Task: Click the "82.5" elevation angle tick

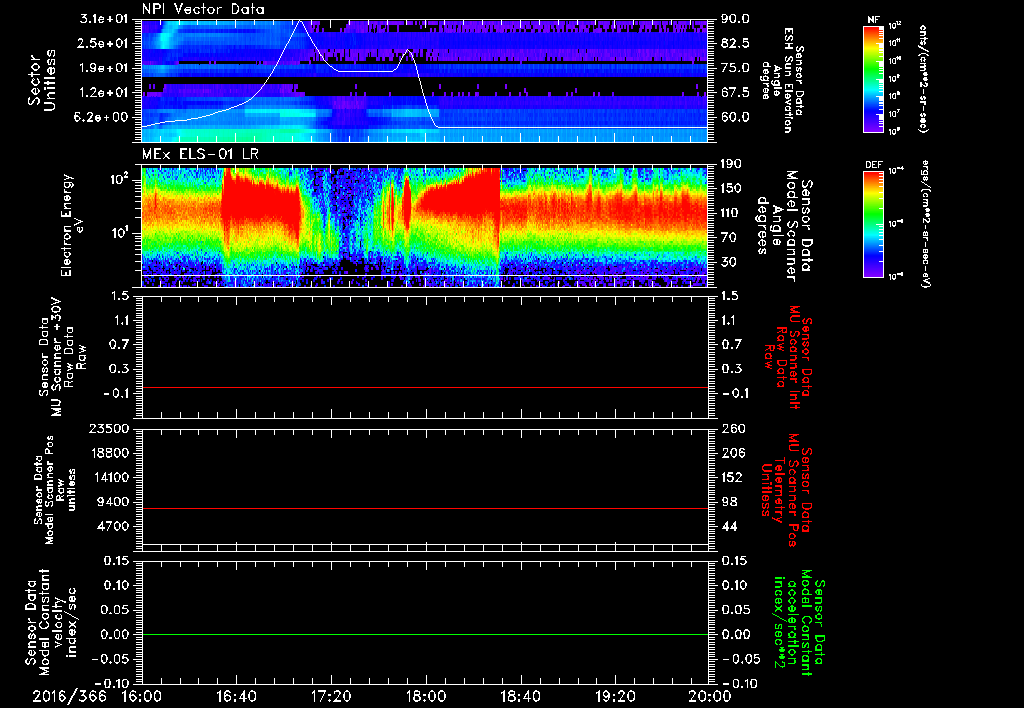Action: 735,43
